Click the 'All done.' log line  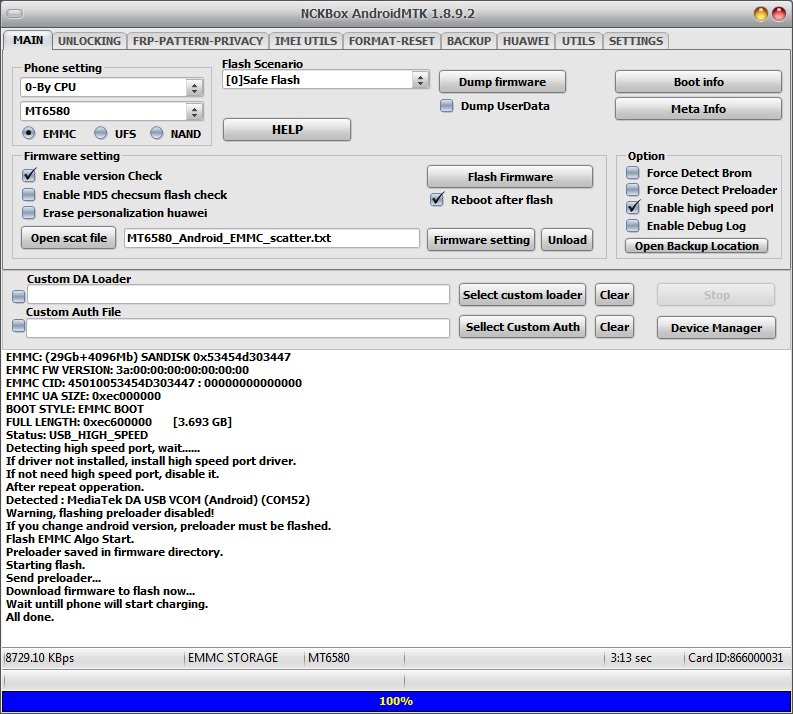click(30, 617)
